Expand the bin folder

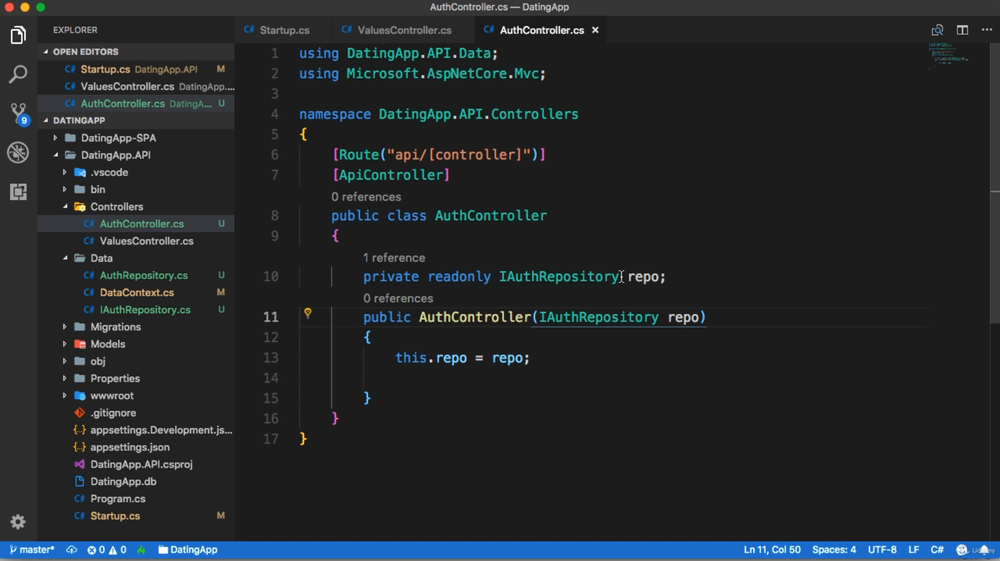(136, 189)
